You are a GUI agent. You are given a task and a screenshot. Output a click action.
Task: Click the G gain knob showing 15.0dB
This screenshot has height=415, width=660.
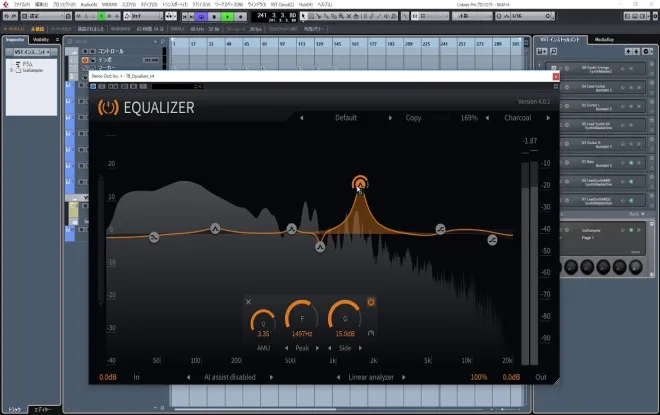pyautogui.click(x=345, y=318)
